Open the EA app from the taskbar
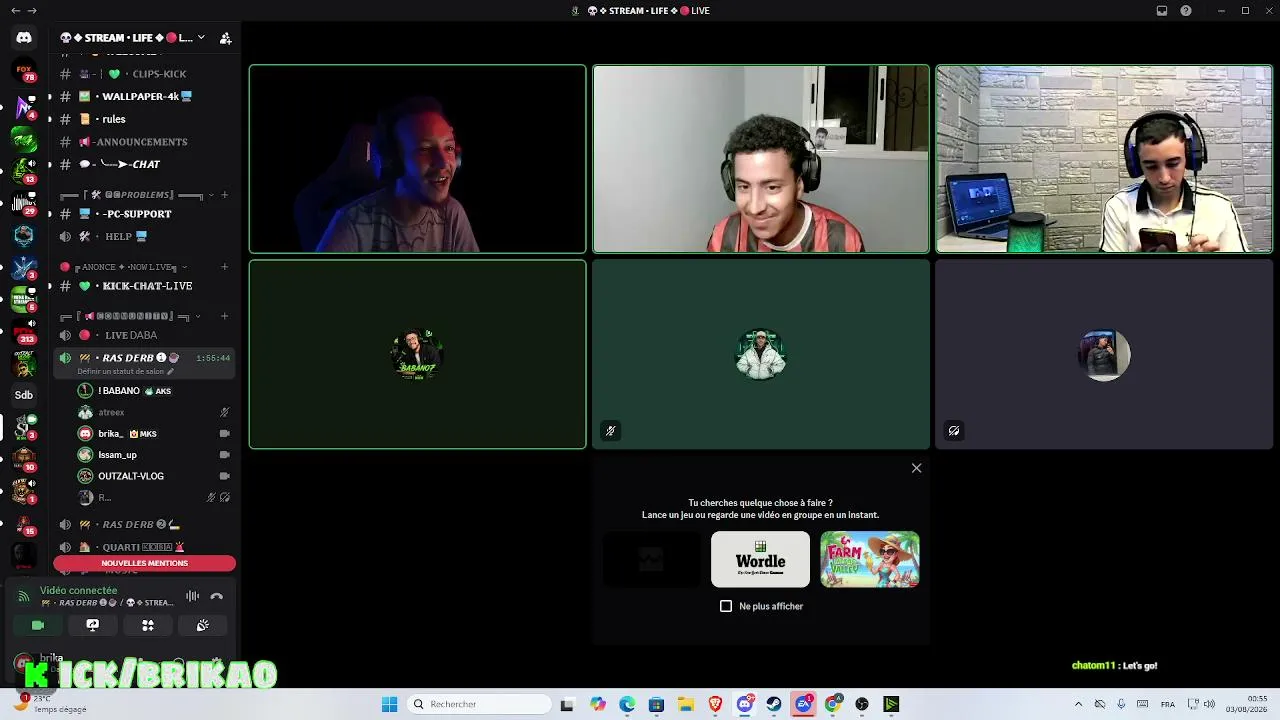The width and height of the screenshot is (1280, 720). point(804,704)
